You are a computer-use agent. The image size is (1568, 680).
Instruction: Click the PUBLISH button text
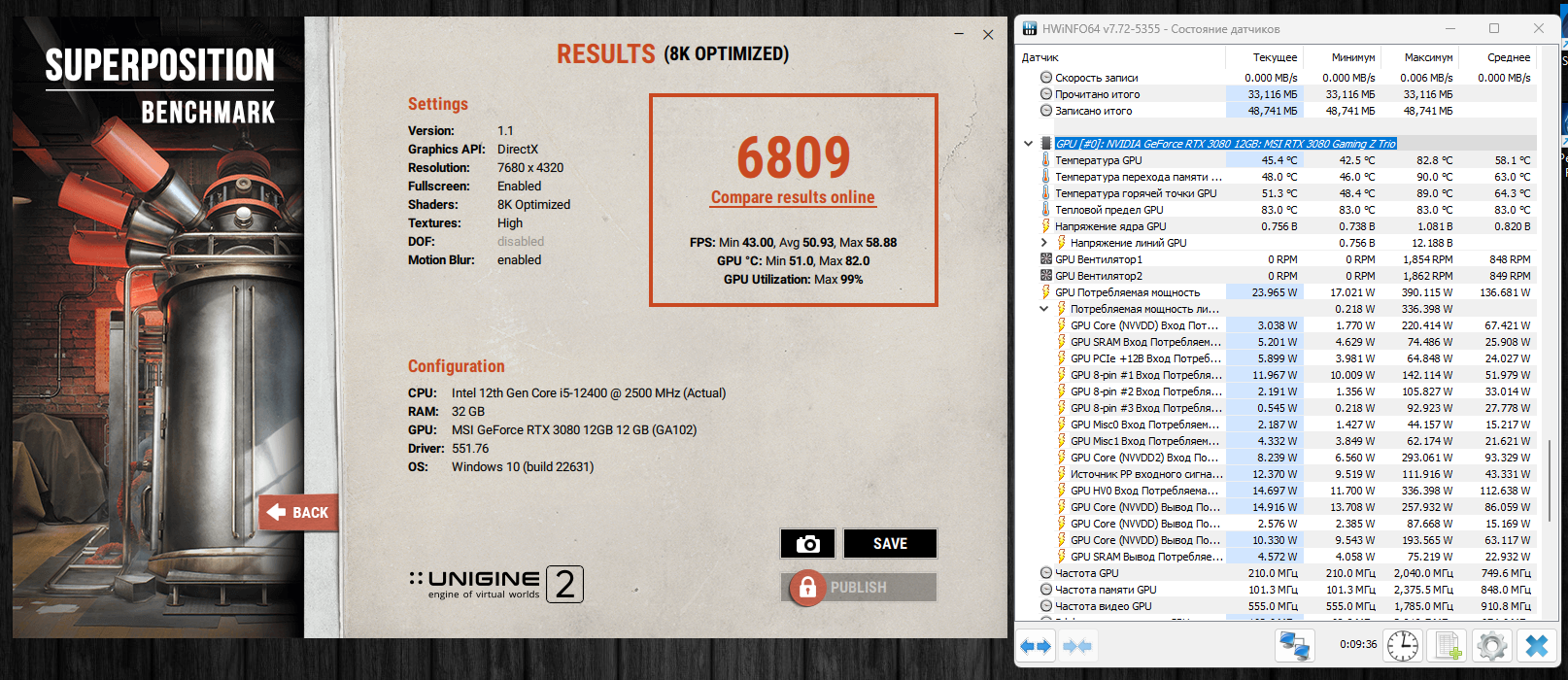click(859, 588)
